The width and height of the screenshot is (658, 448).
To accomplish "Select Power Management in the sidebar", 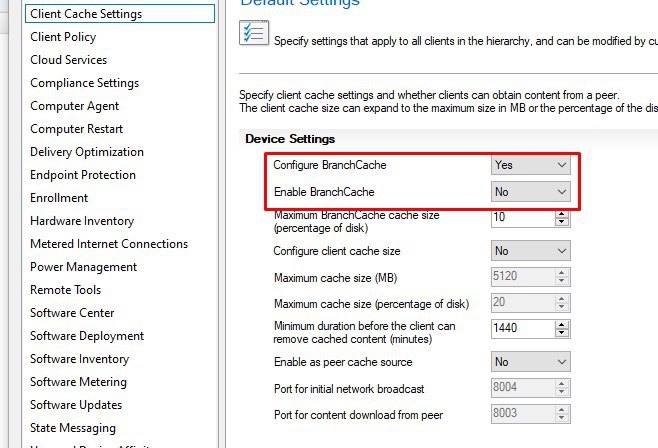I will 84,267.
